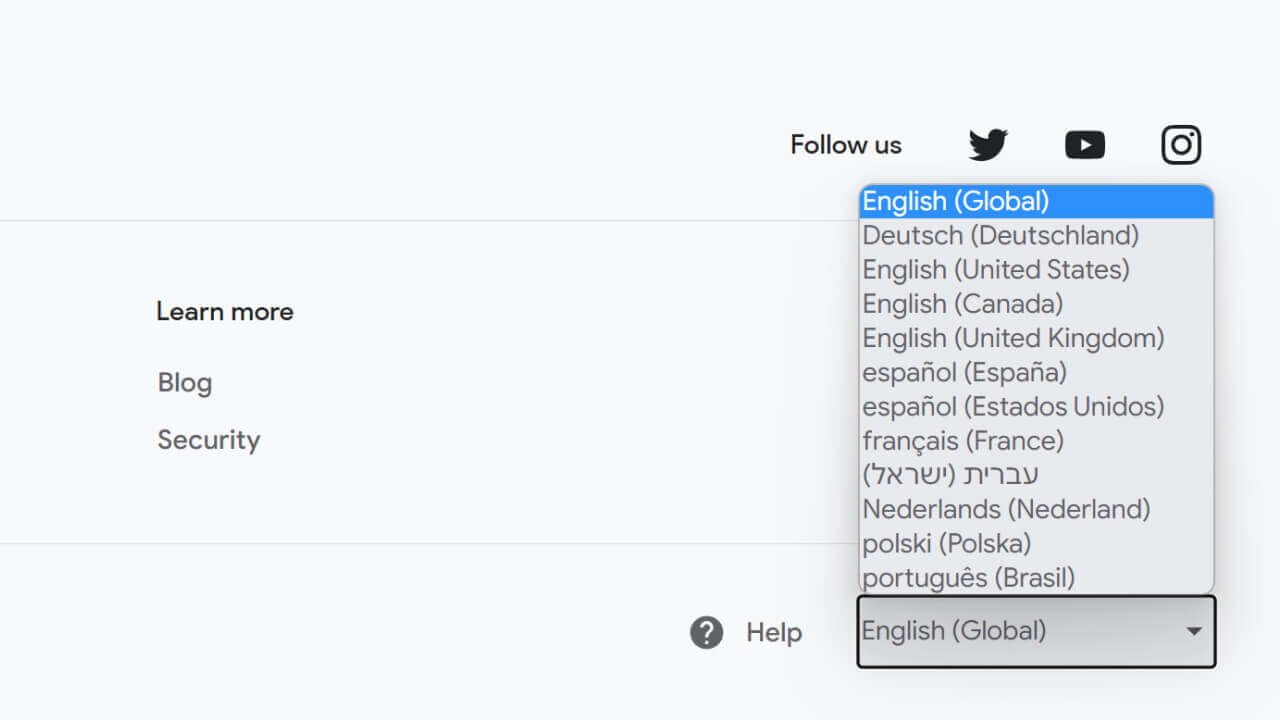The image size is (1280, 720).
Task: Select français (France) language
Action: pyautogui.click(x=1036, y=440)
